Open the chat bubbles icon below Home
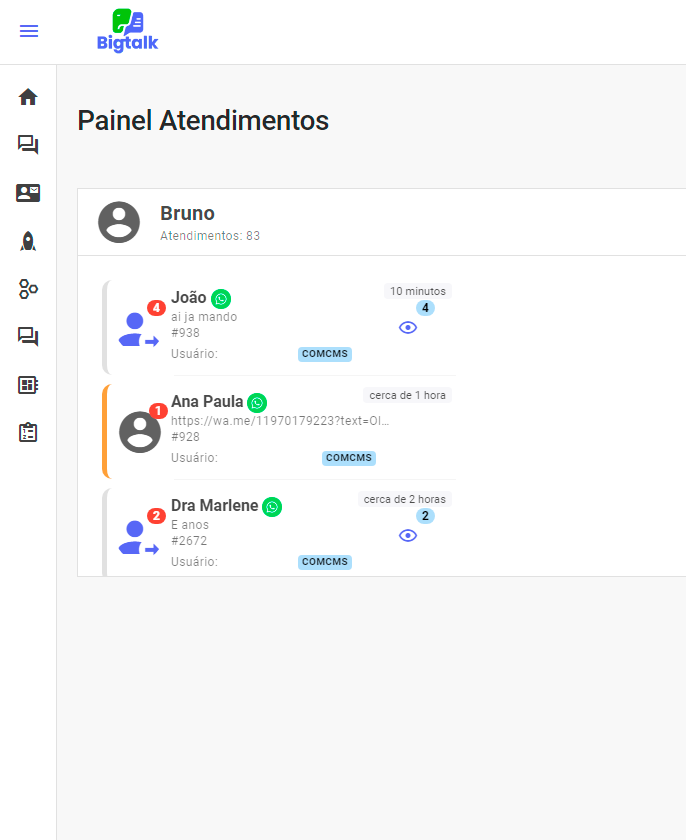Screen dimensions: 686x840 tap(28, 145)
